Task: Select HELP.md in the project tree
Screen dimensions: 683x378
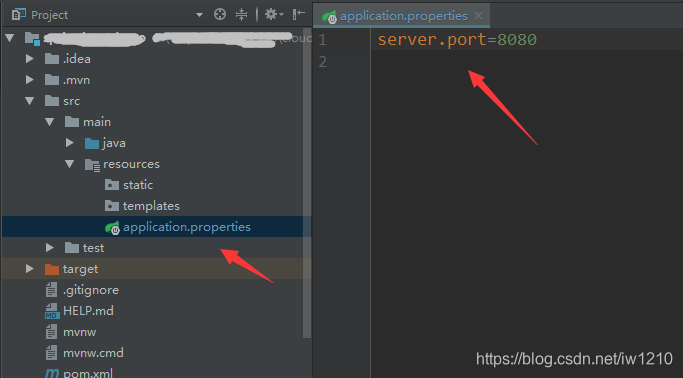Action: [88, 311]
